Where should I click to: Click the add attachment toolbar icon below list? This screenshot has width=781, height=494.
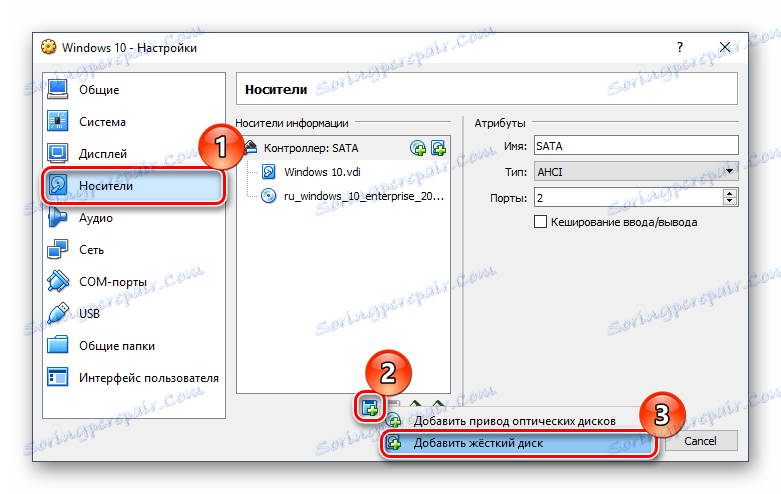[370, 407]
